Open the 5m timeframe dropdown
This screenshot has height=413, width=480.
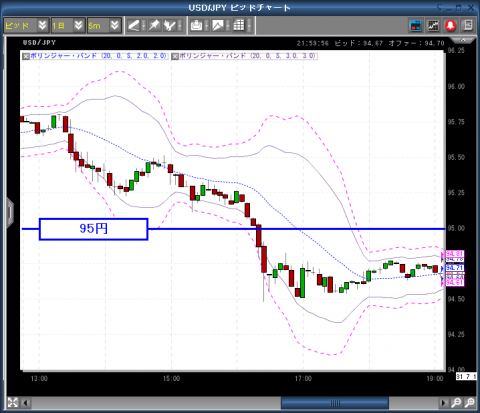(x=104, y=25)
